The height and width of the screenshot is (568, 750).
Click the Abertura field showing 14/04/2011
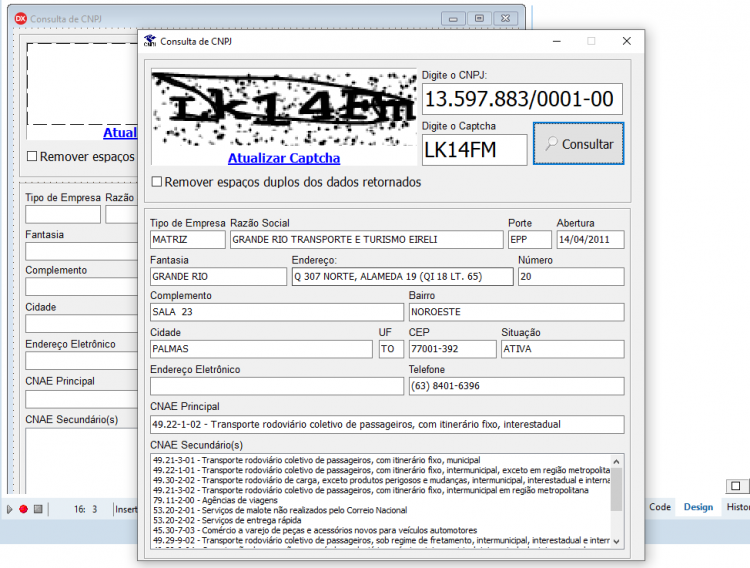pyautogui.click(x=590, y=239)
